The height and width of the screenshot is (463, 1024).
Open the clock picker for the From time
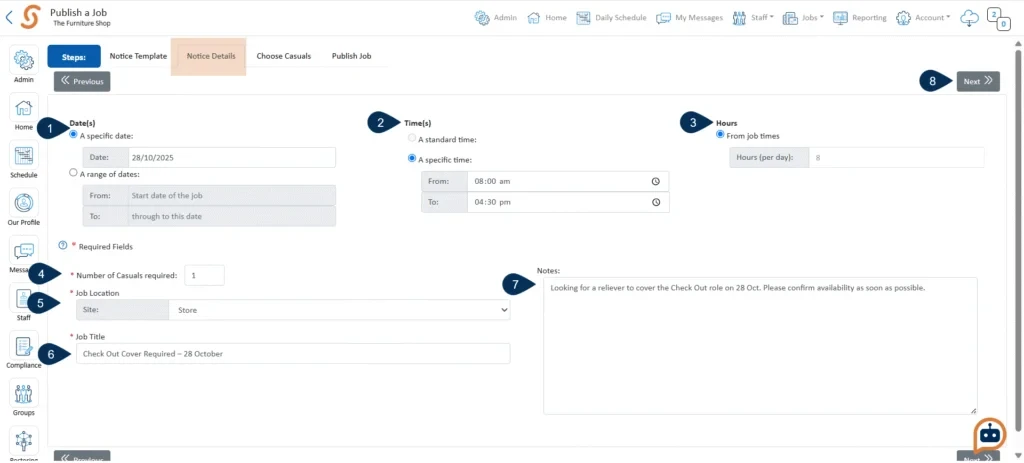pos(656,182)
